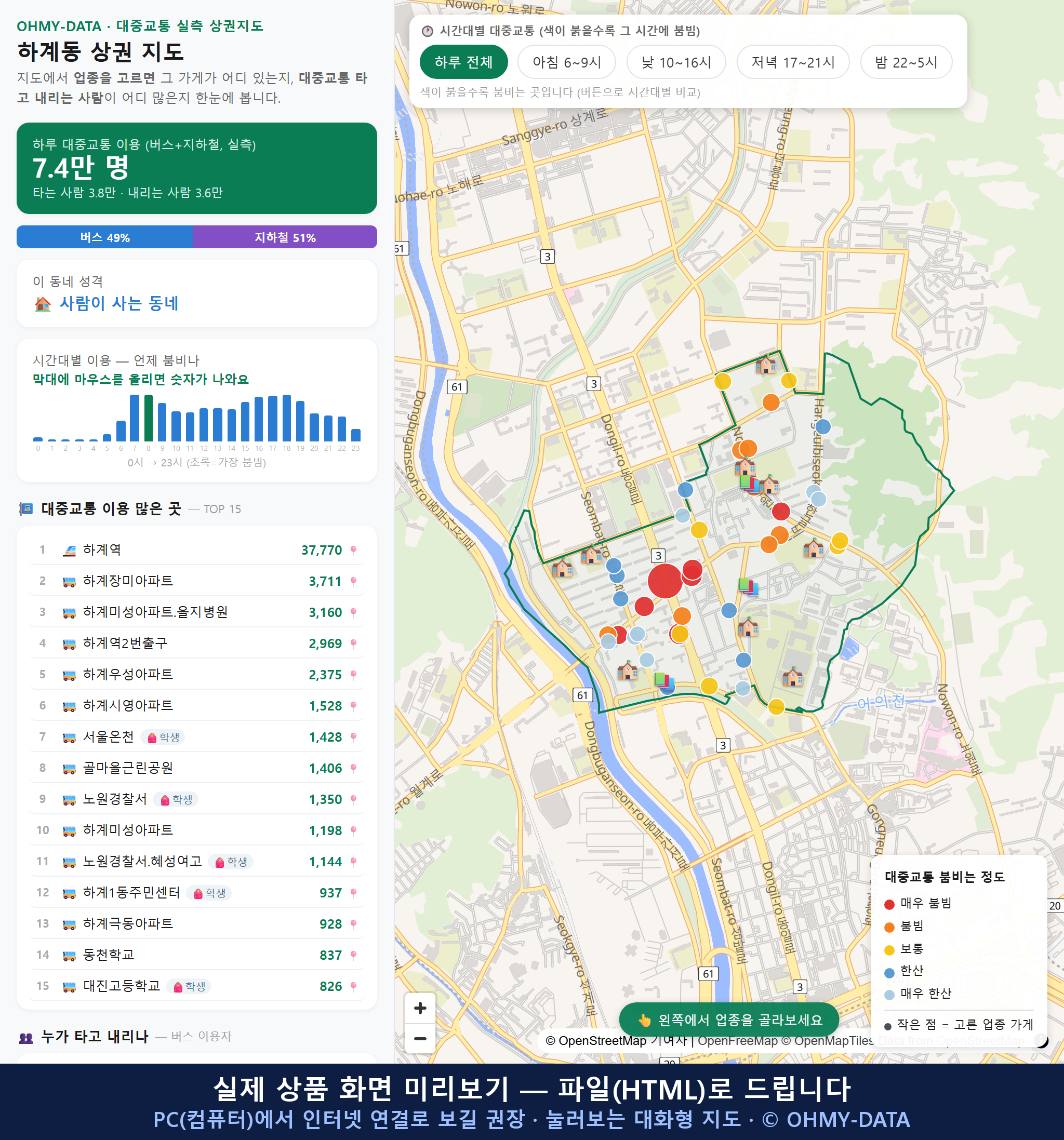Locate 하계역2번출구 with its pin icon
The height and width of the screenshot is (1140, 1064).
tap(353, 643)
